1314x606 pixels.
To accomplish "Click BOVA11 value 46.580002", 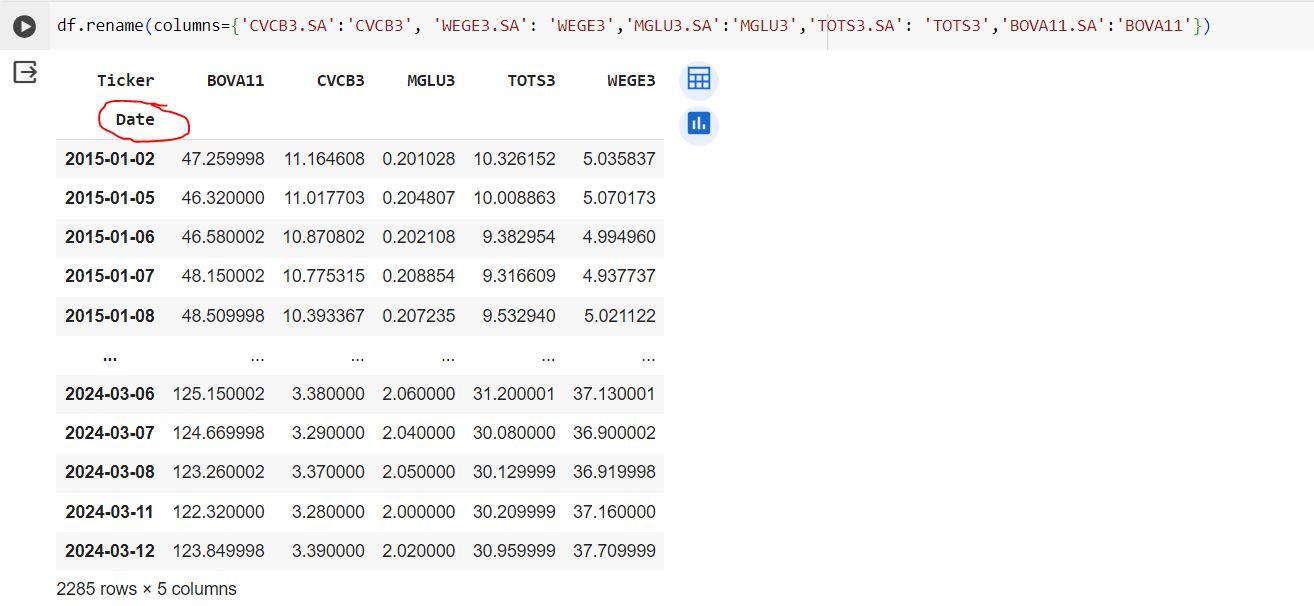I will coord(223,237).
